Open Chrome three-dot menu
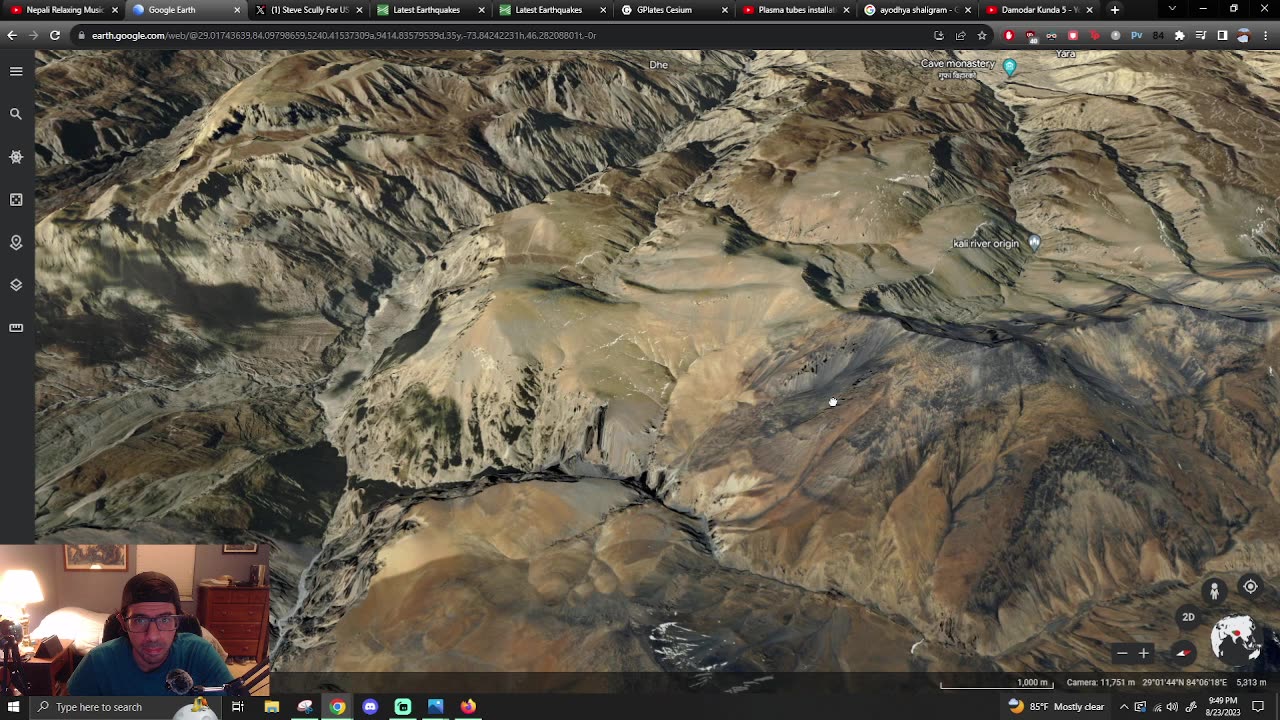 (x=1265, y=36)
